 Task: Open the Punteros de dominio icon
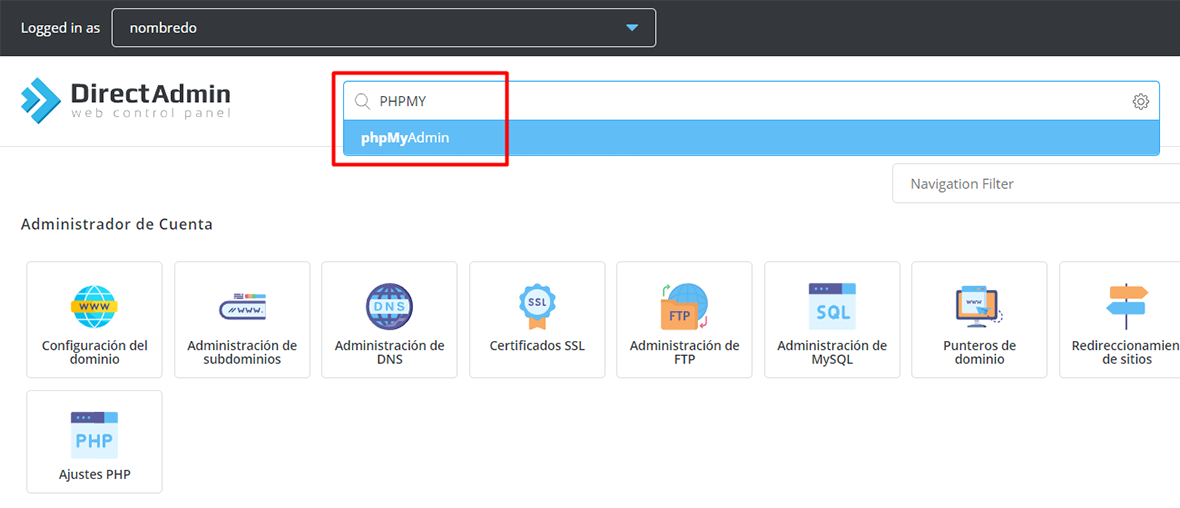pyautogui.click(x=979, y=307)
